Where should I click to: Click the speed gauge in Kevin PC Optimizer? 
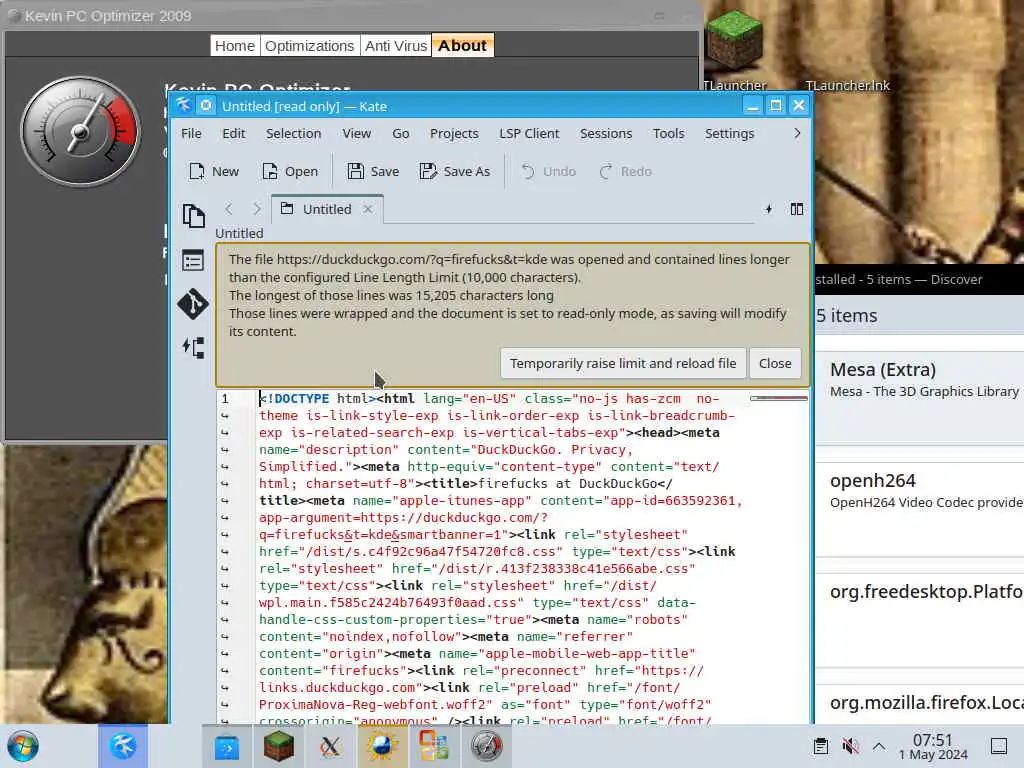(80, 131)
